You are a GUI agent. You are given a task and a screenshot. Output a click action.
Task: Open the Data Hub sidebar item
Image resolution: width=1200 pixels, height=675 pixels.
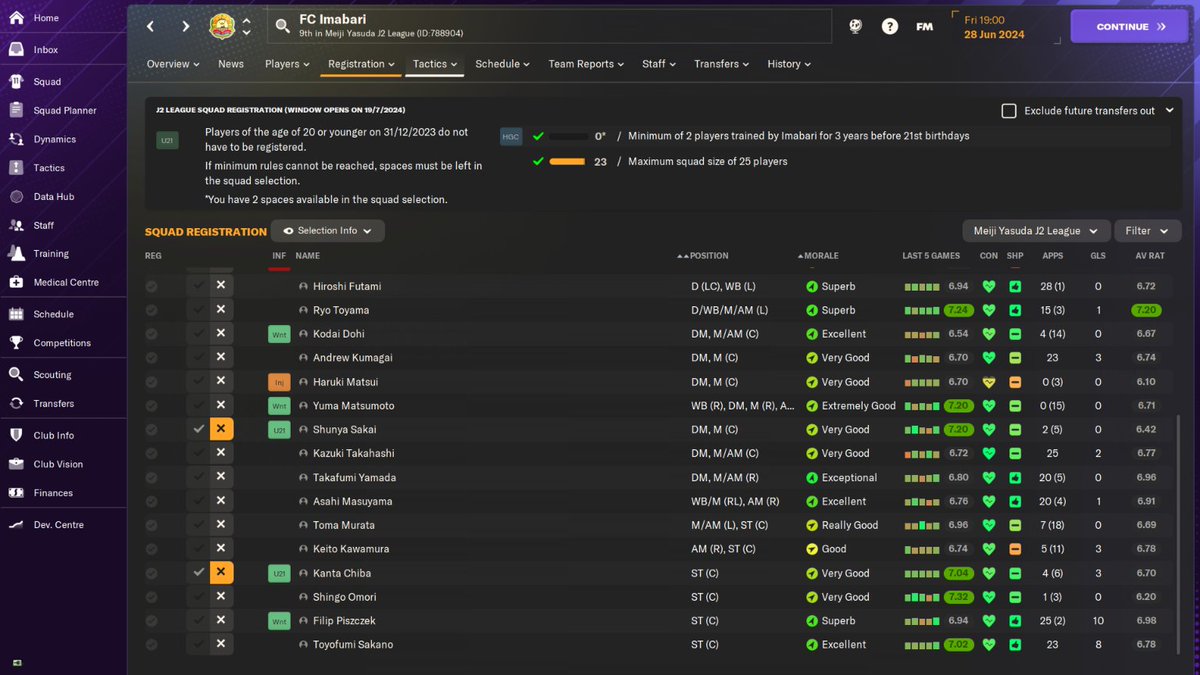point(54,197)
